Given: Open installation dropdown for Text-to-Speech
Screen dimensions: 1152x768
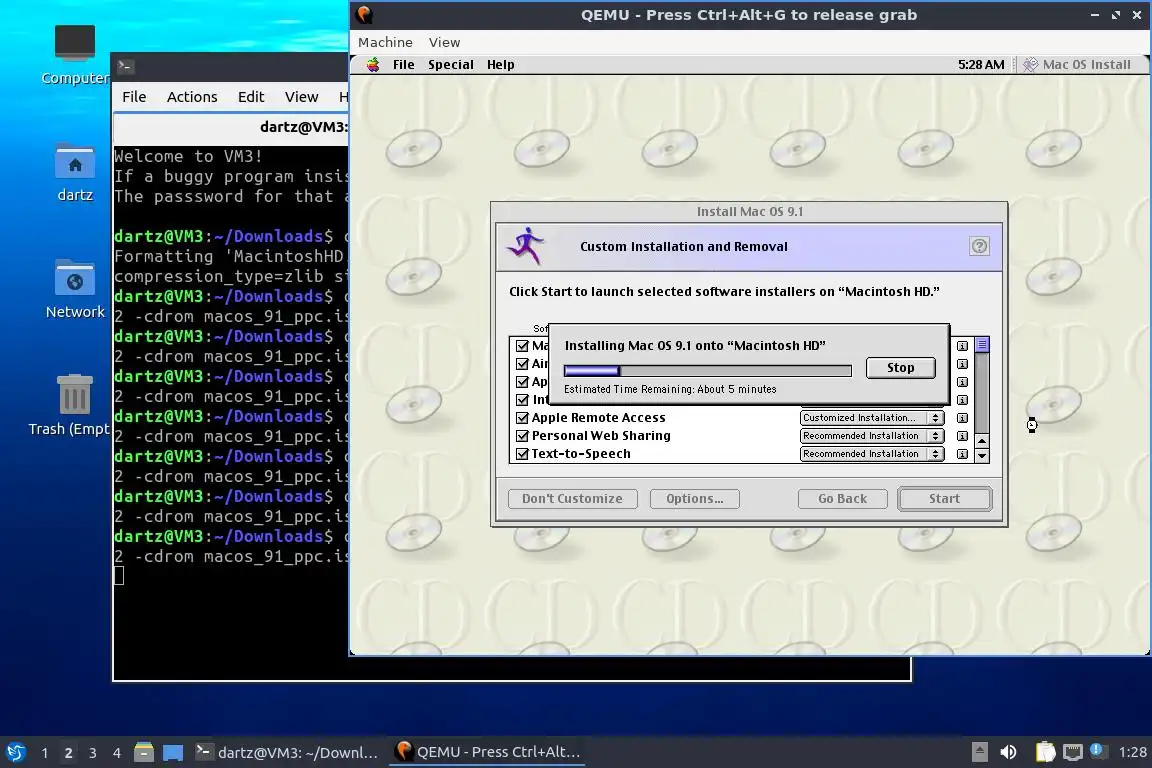Looking at the screenshot, I should 871,454.
